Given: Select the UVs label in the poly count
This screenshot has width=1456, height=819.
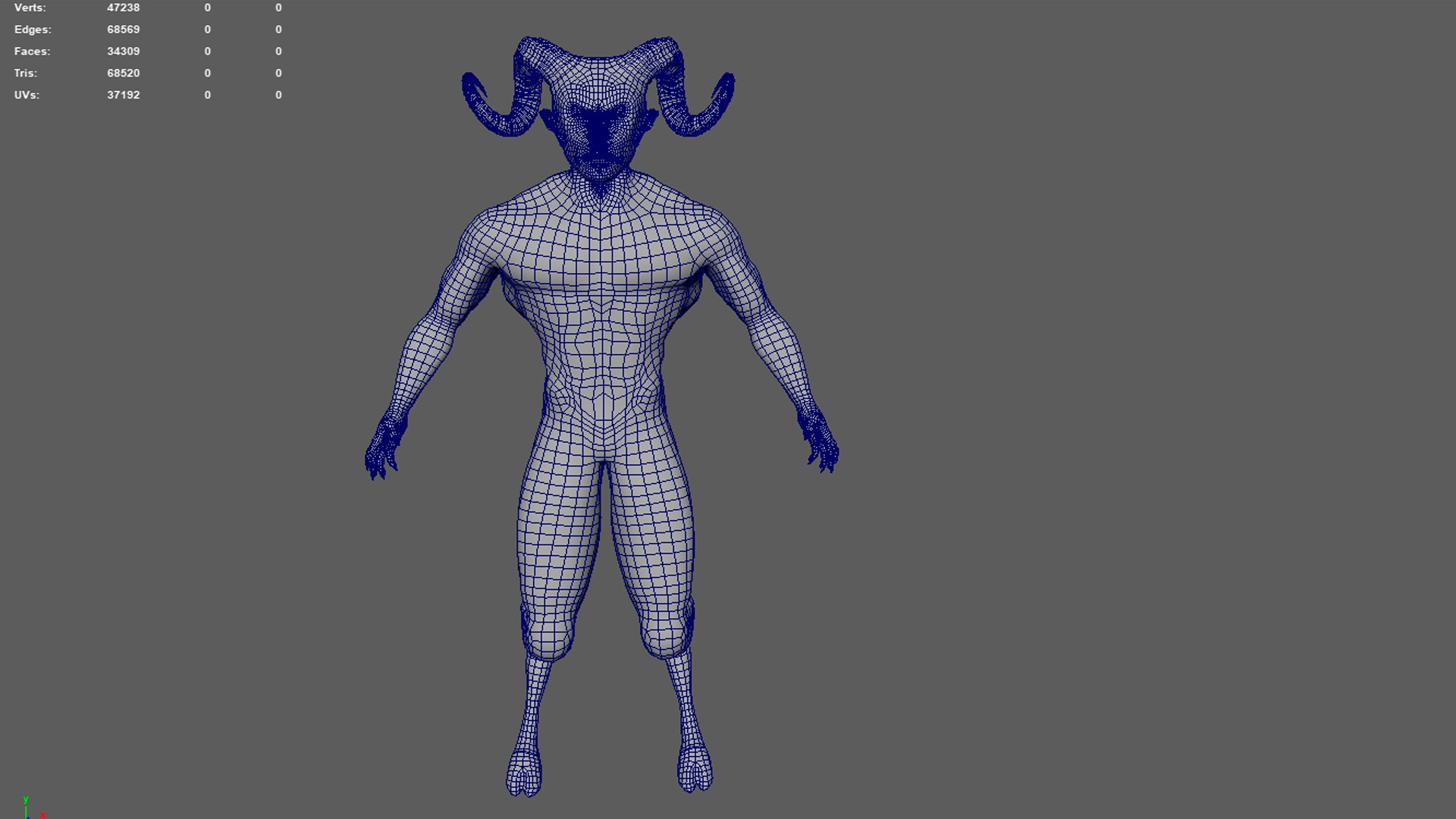Looking at the screenshot, I should [x=27, y=96].
